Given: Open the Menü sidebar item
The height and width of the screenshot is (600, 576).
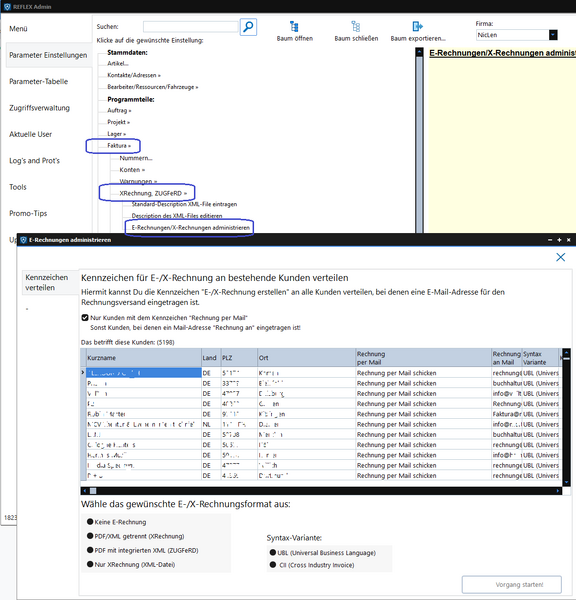Looking at the screenshot, I should (x=18, y=29).
